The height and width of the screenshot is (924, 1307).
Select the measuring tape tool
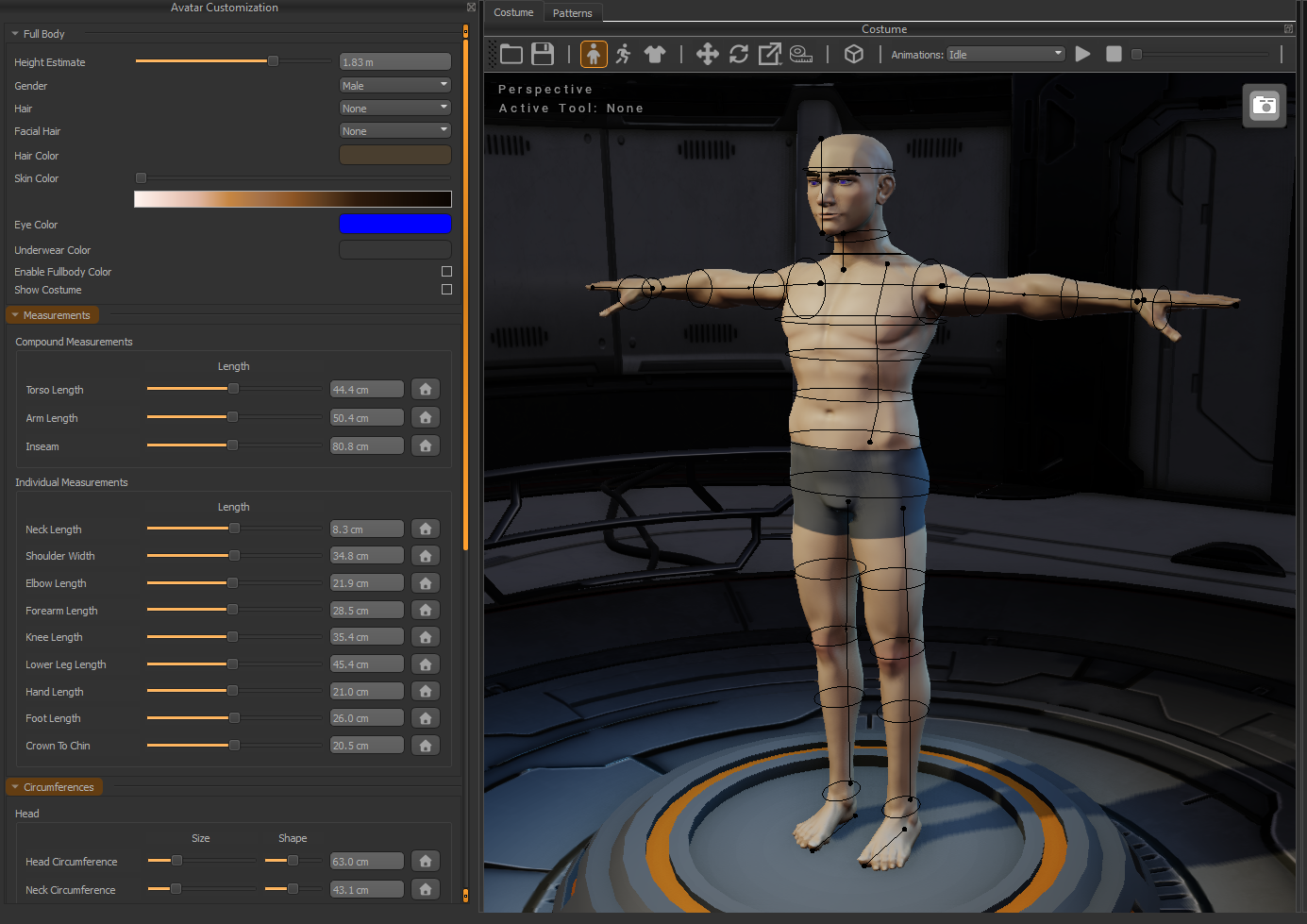click(801, 54)
